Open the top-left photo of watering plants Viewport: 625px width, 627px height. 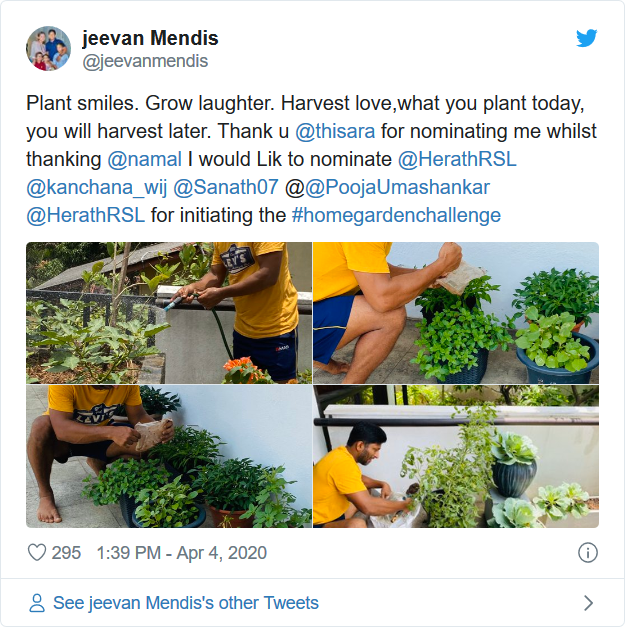(x=169, y=313)
